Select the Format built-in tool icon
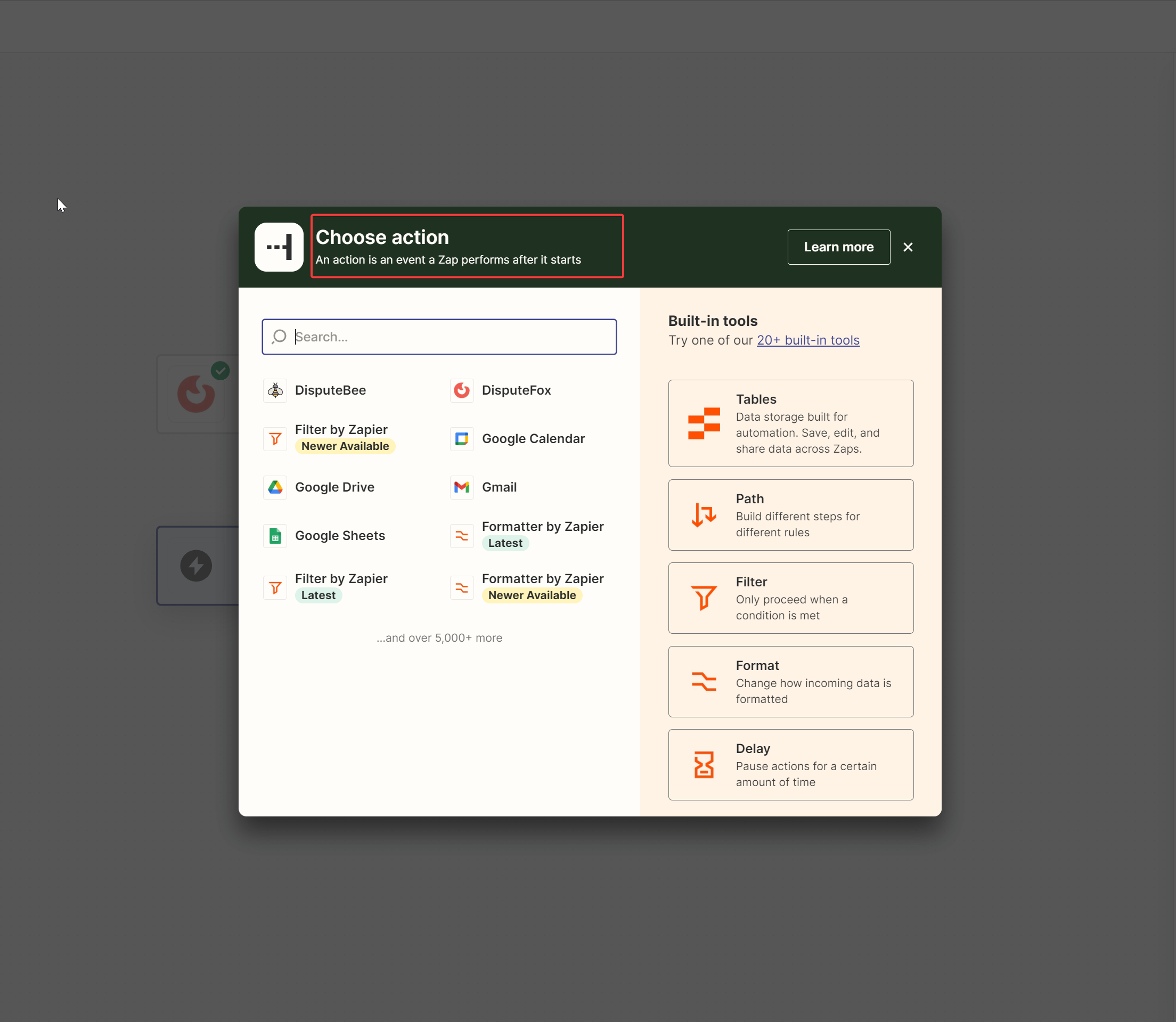Image resolution: width=1176 pixels, height=1022 pixels. [x=704, y=682]
